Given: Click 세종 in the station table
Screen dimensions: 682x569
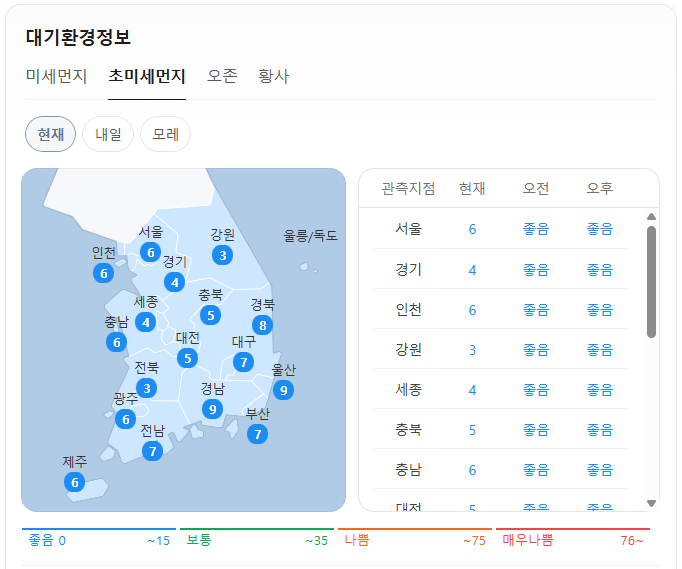Looking at the screenshot, I should (x=408, y=390).
